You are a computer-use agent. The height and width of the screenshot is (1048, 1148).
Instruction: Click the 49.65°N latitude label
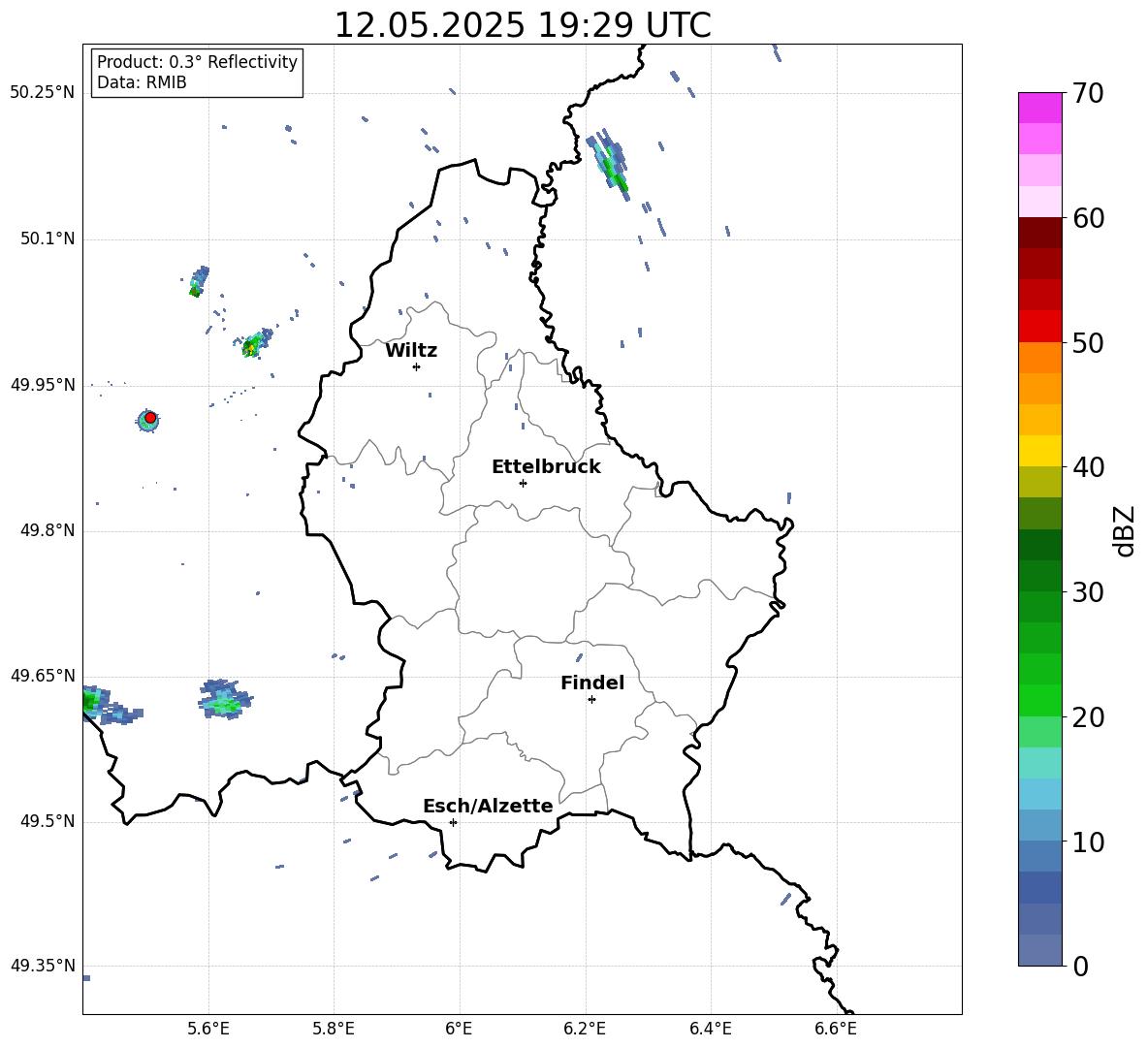click(43, 676)
